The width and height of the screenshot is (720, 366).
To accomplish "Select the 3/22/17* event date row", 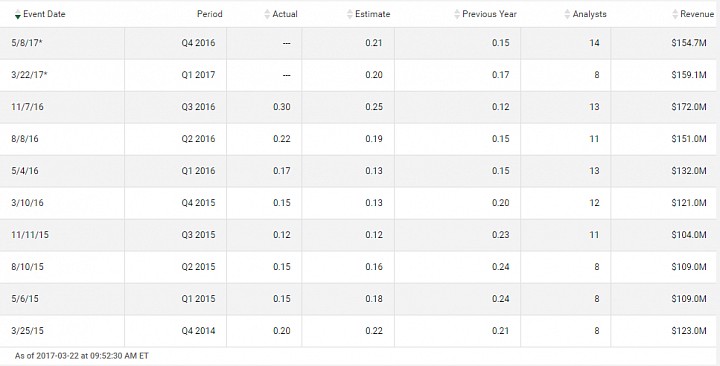I will coord(360,75).
